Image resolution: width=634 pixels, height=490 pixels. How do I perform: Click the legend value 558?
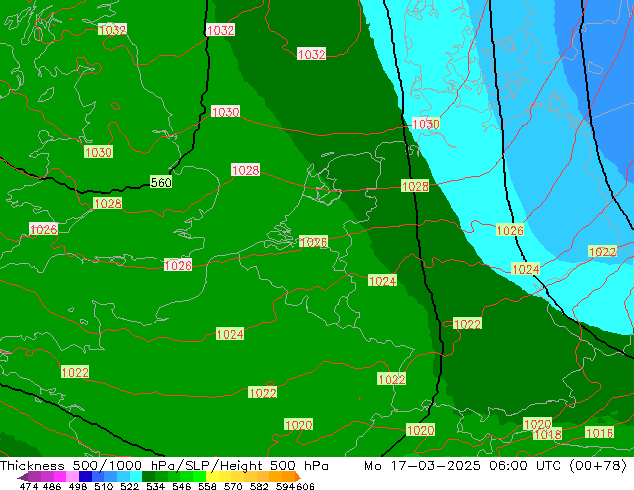(207, 486)
